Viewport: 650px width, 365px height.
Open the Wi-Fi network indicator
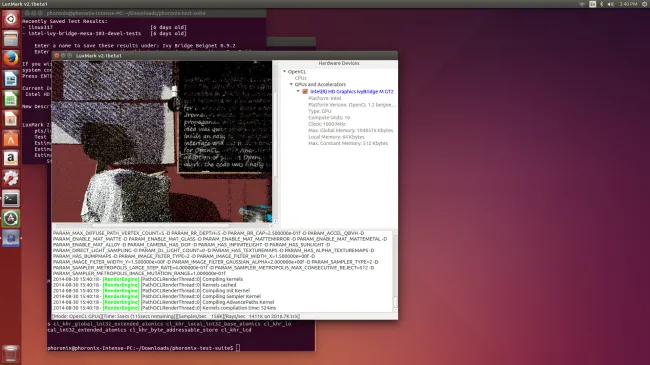click(x=582, y=4)
